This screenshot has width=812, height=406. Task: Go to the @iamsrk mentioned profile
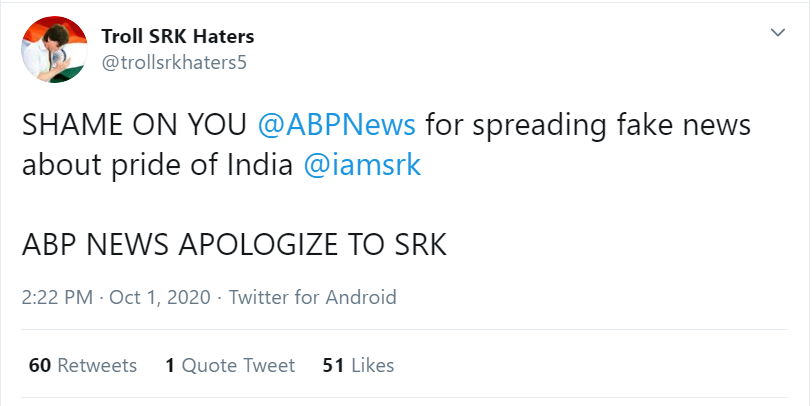[362, 166]
